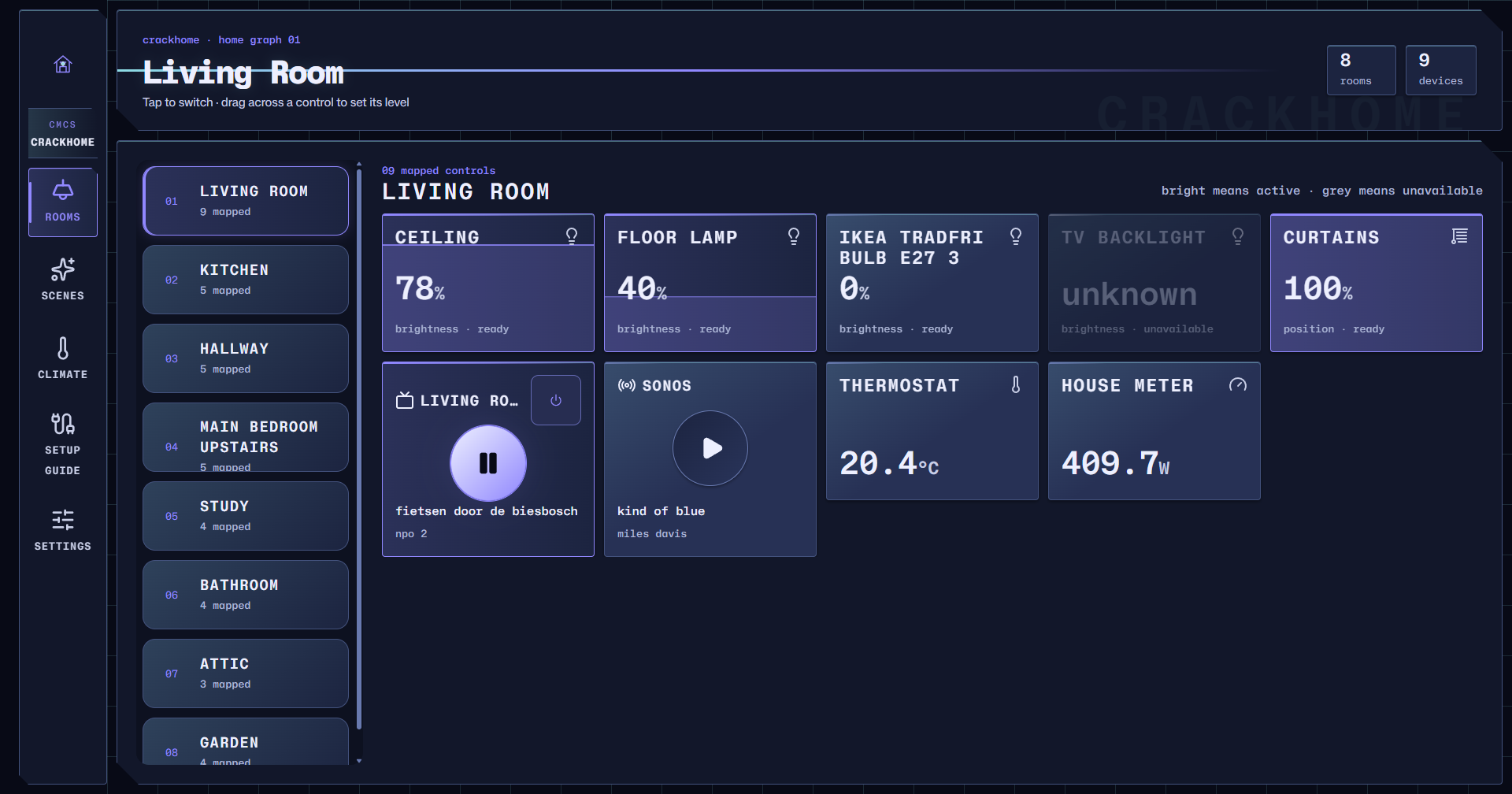Viewport: 1512px width, 794px height.
Task: Open the Settings section
Action: tap(63, 529)
